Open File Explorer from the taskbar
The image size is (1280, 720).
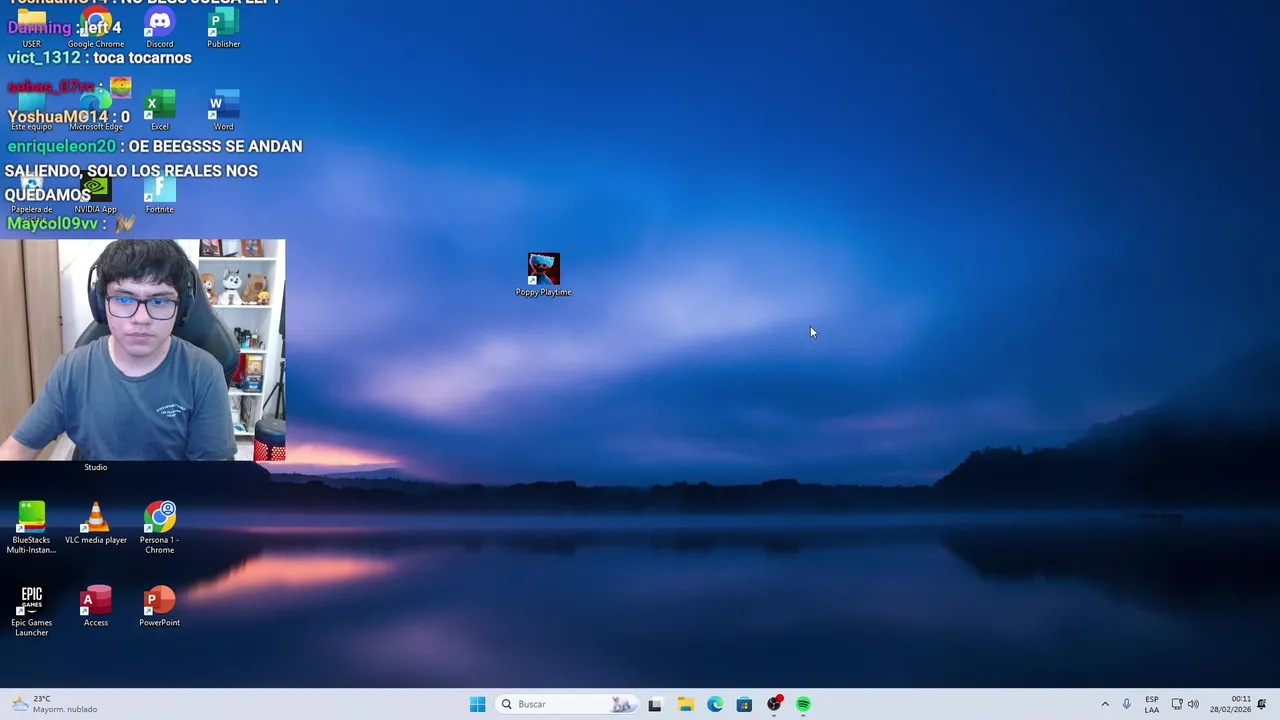[x=685, y=704]
